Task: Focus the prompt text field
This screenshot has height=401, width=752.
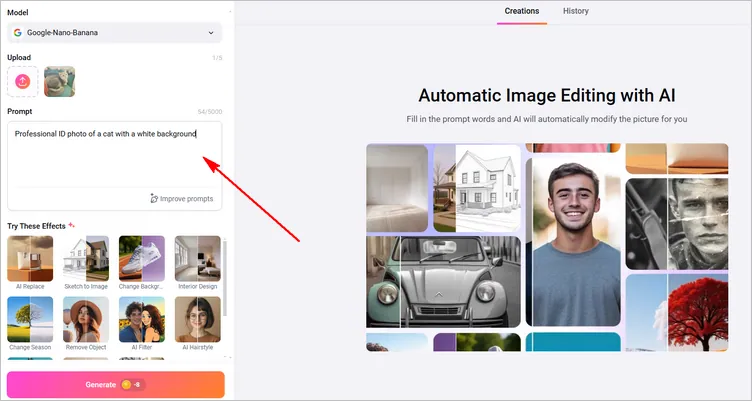Action: click(115, 154)
